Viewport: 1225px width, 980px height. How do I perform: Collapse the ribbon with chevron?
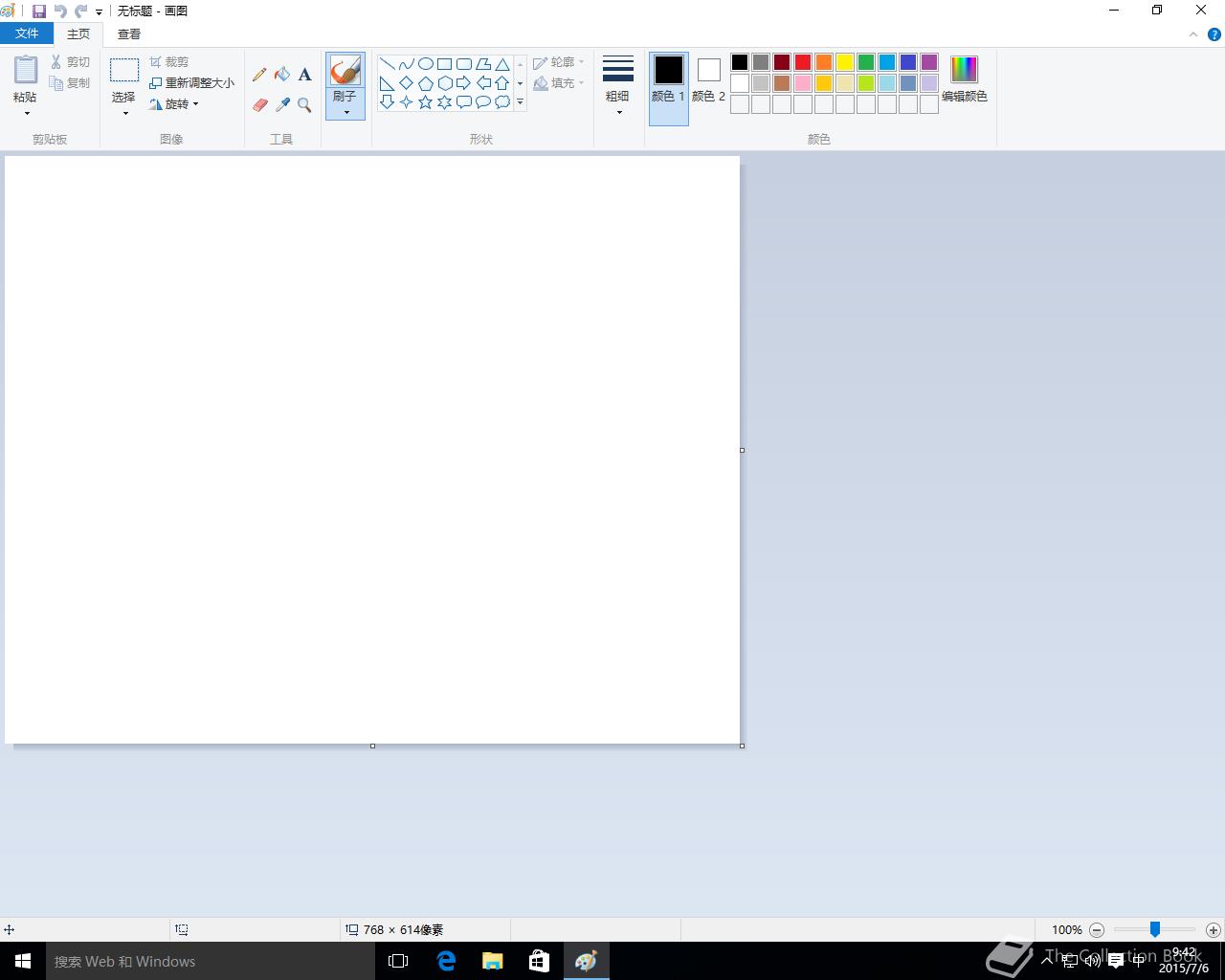[1192, 34]
